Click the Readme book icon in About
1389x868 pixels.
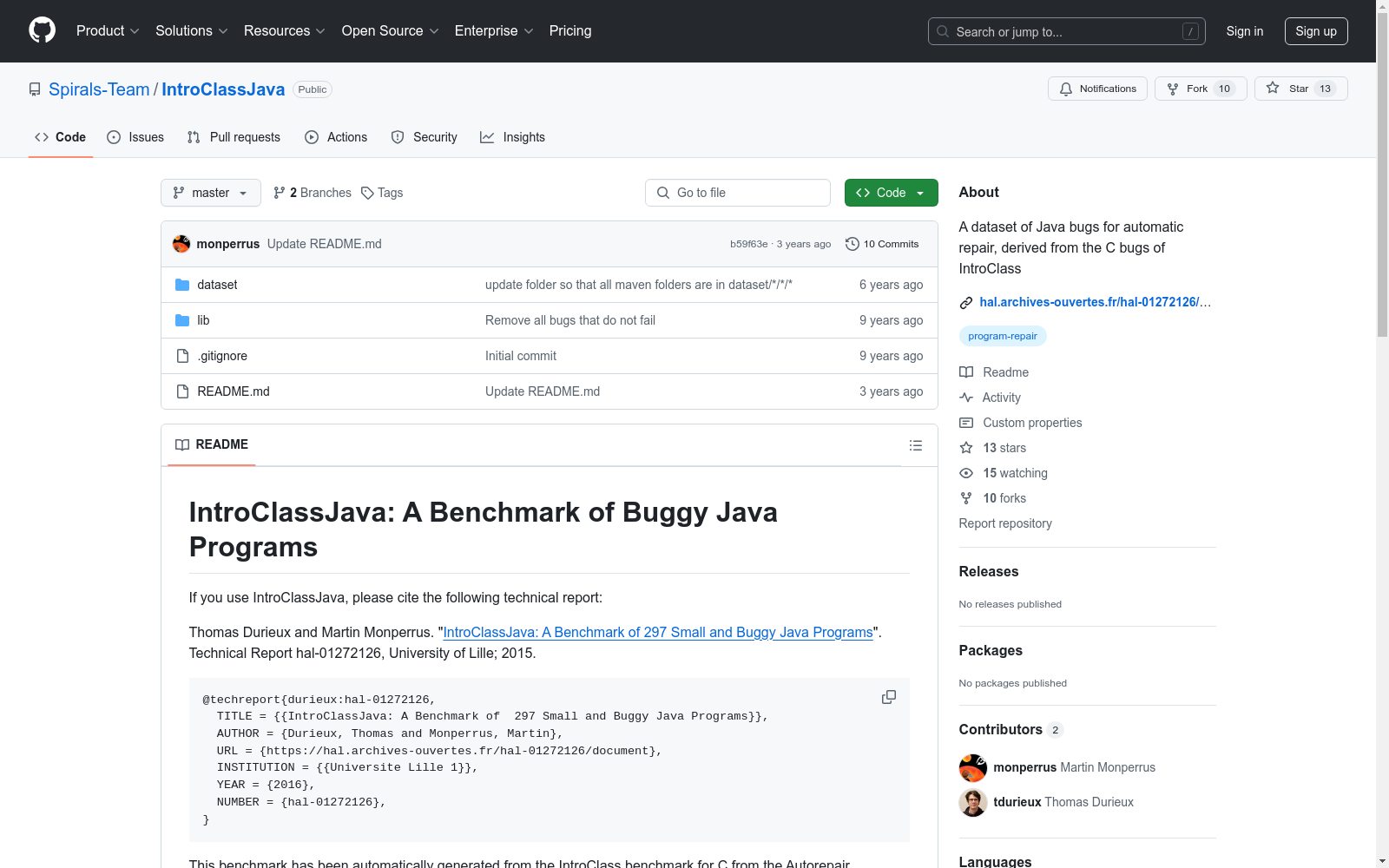[x=966, y=372]
